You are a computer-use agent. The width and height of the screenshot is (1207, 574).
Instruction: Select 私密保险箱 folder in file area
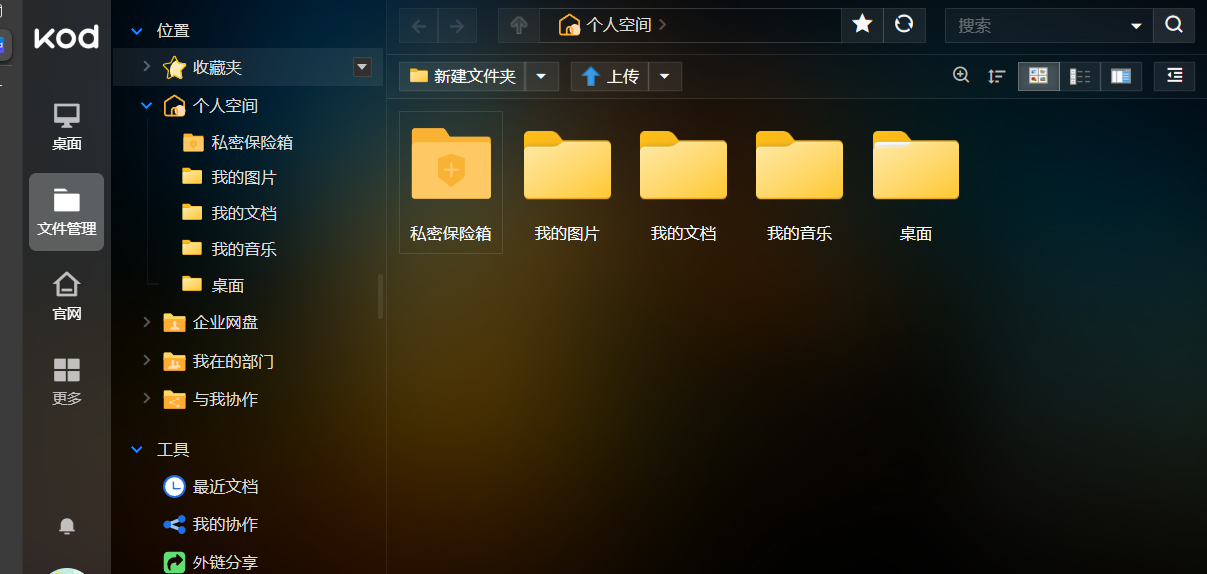click(451, 182)
